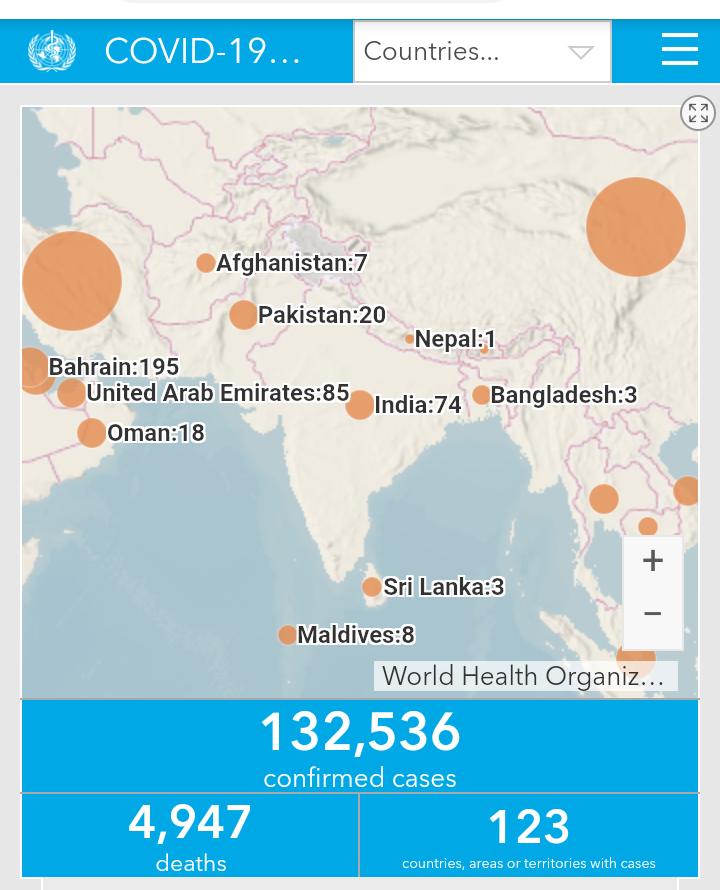Viewport: 720px width, 890px height.
Task: Click the COVID-19 header title
Action: point(203,51)
